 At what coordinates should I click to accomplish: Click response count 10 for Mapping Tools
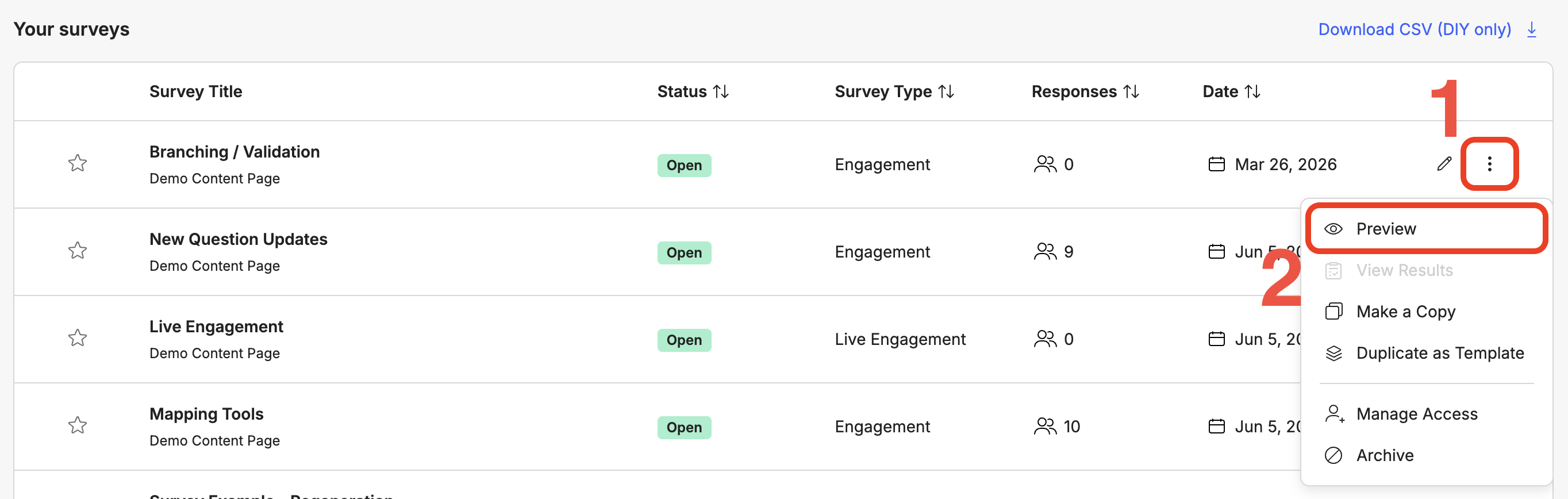pyautogui.click(x=1071, y=427)
